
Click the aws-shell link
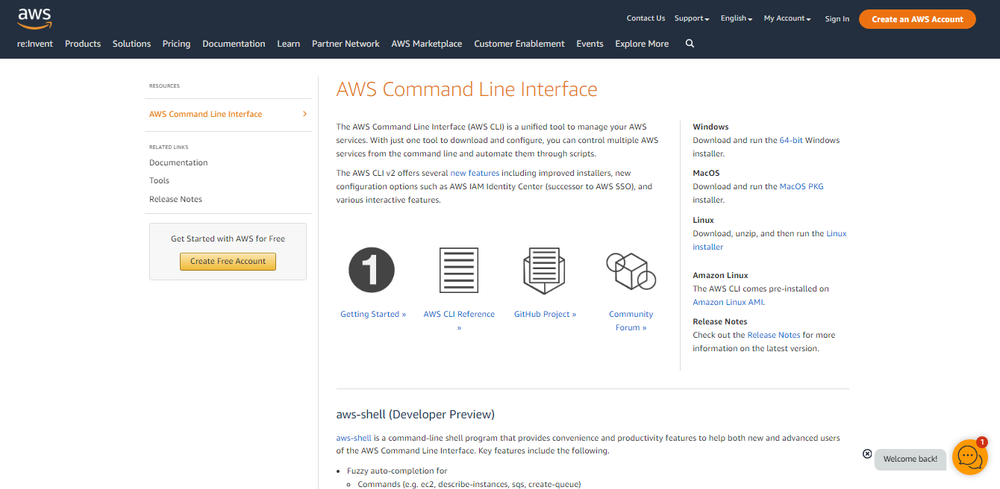click(353, 438)
